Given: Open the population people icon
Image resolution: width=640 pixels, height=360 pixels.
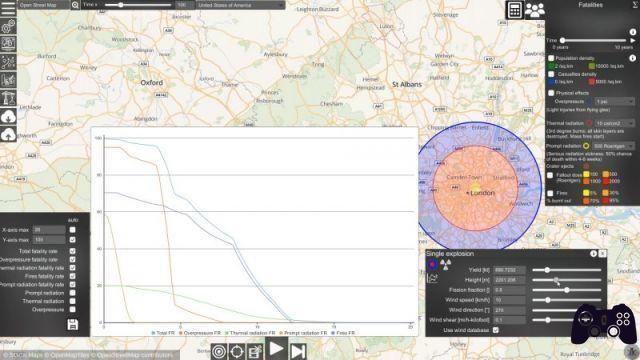Looking at the screenshot, I should (534, 10).
